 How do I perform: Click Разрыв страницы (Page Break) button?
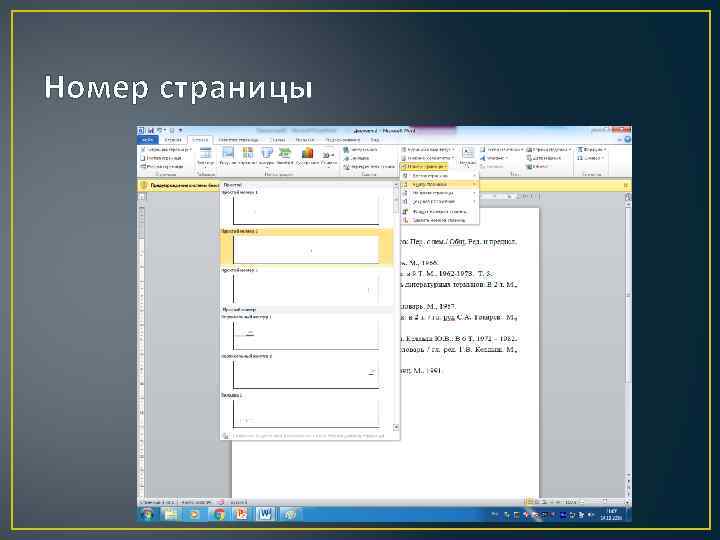click(162, 167)
